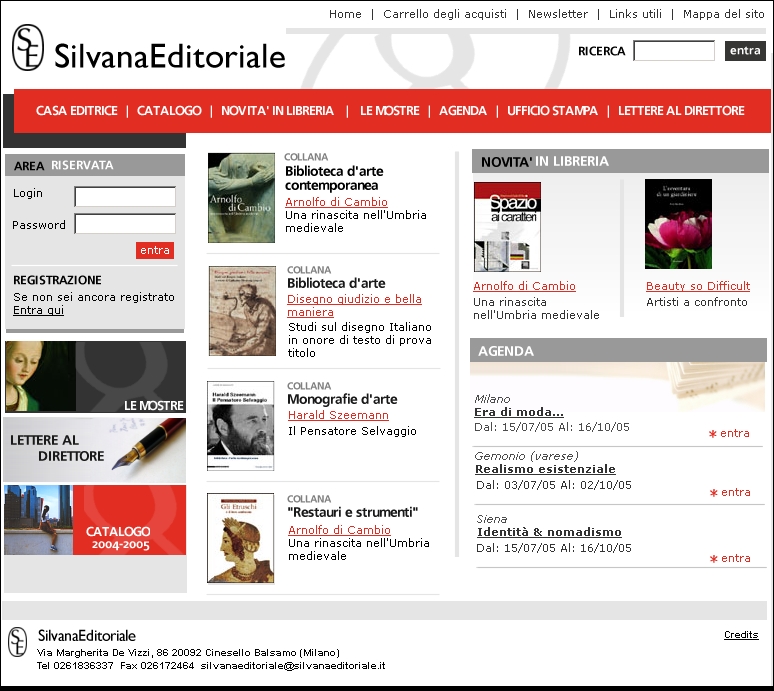Open the Era di moda... event

click(x=519, y=412)
